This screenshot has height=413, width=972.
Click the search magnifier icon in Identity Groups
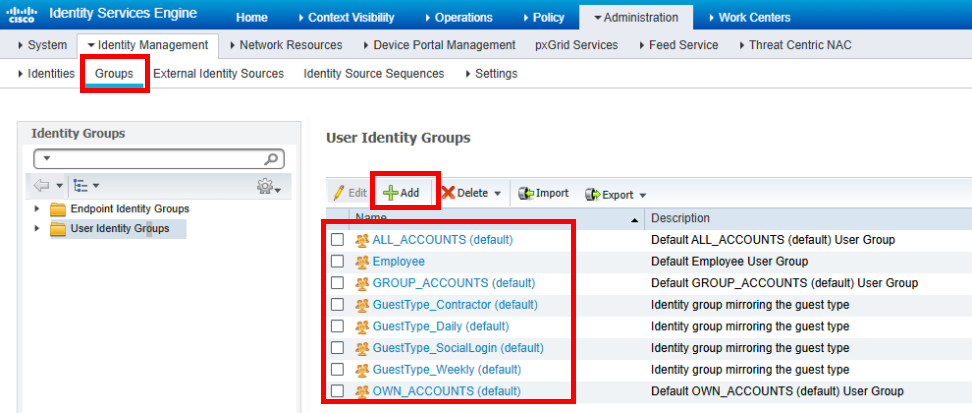pos(270,159)
